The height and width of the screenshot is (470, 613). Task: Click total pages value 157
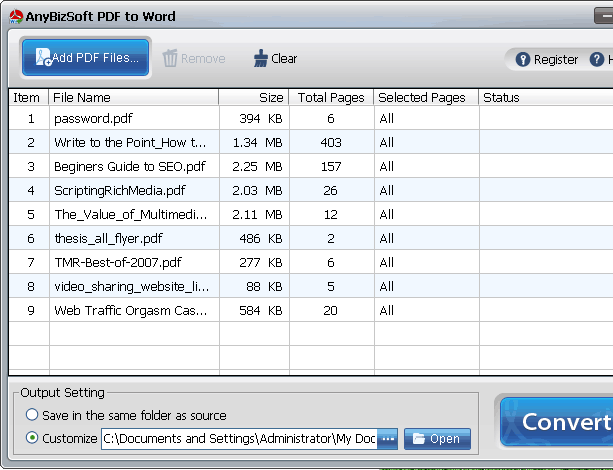tap(331, 167)
